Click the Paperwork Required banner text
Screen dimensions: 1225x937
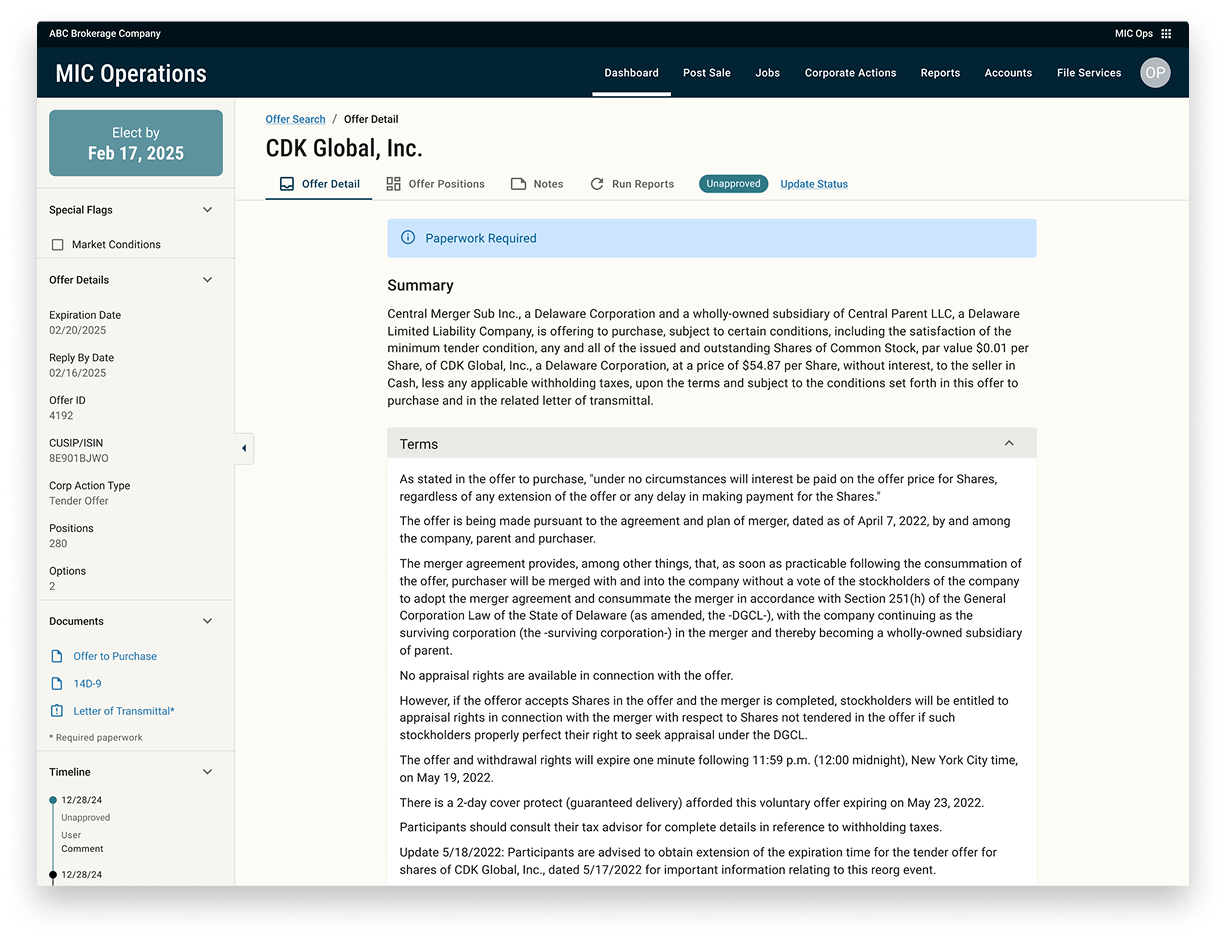point(481,238)
